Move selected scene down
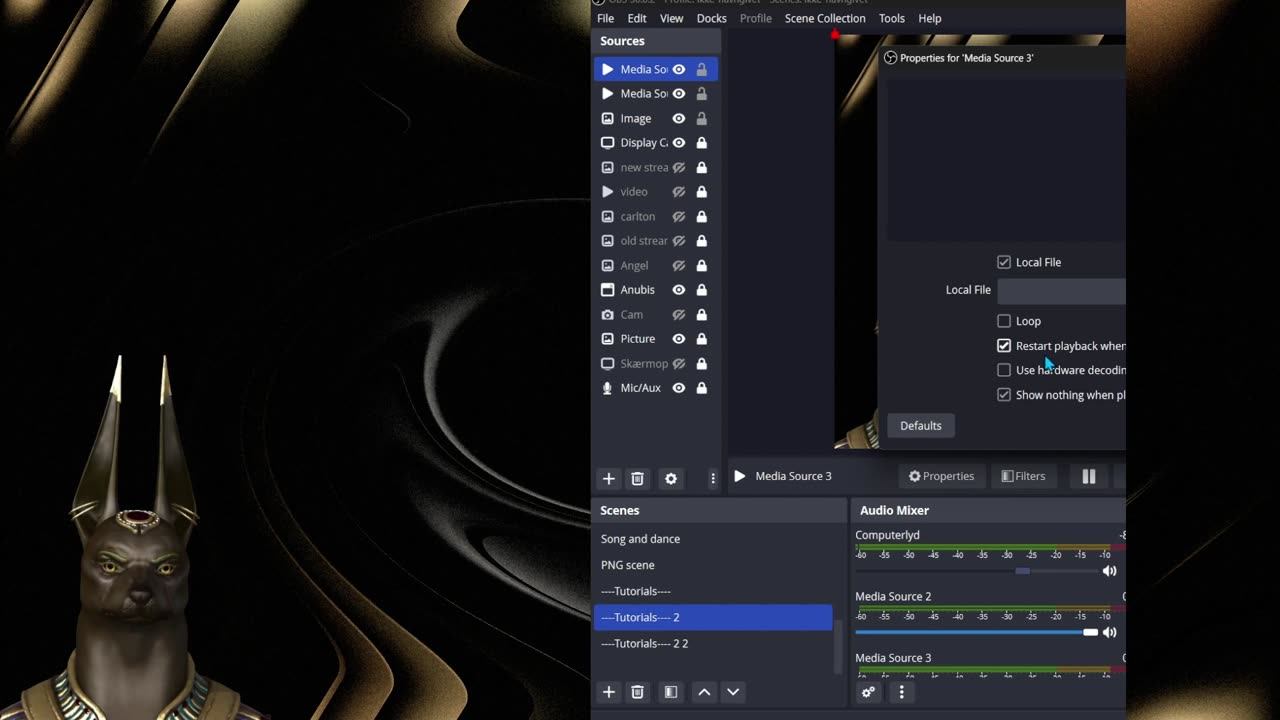 [733, 692]
